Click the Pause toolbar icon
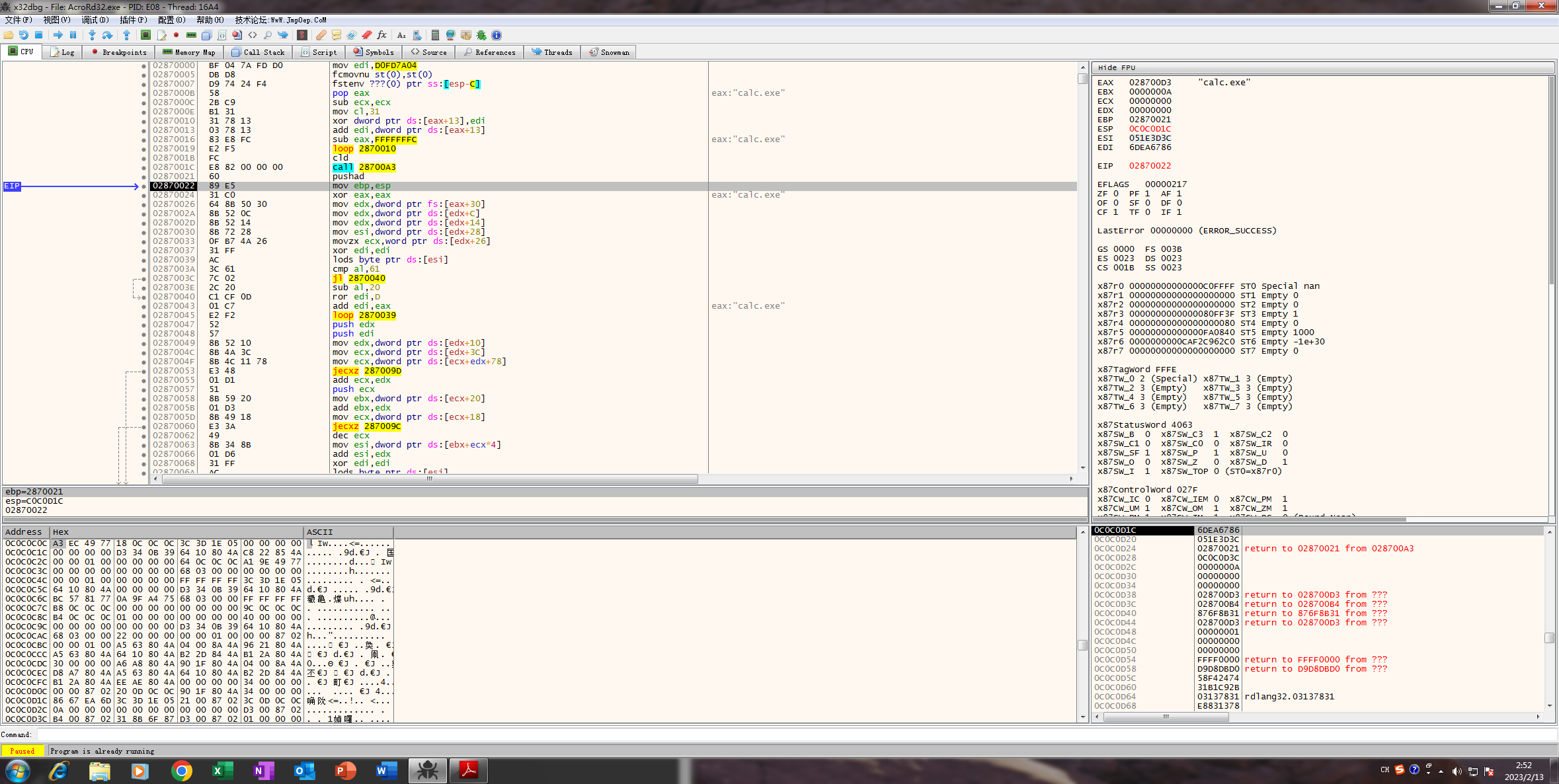1559x784 pixels. [x=73, y=35]
